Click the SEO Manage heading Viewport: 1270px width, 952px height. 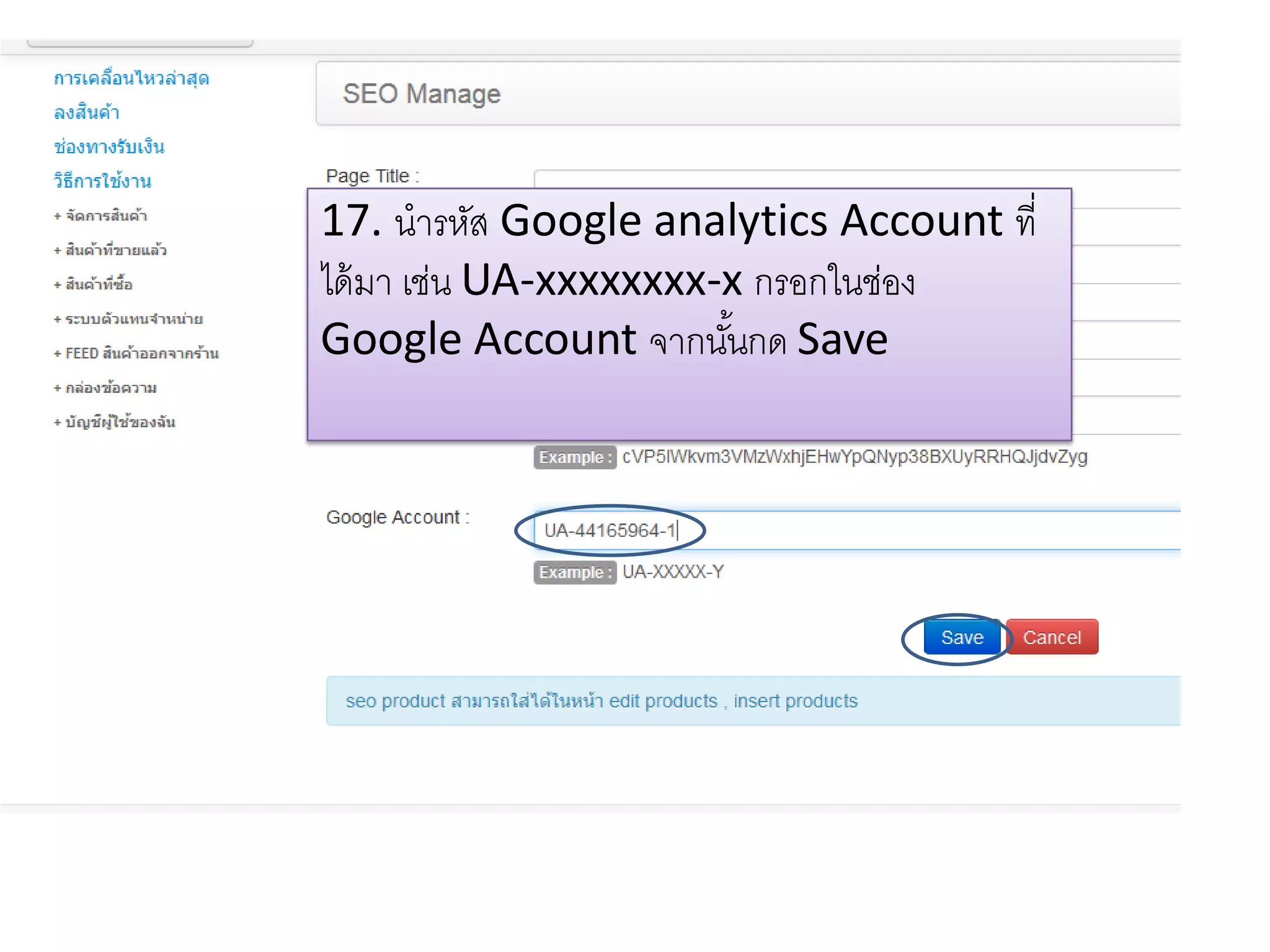coord(422,94)
